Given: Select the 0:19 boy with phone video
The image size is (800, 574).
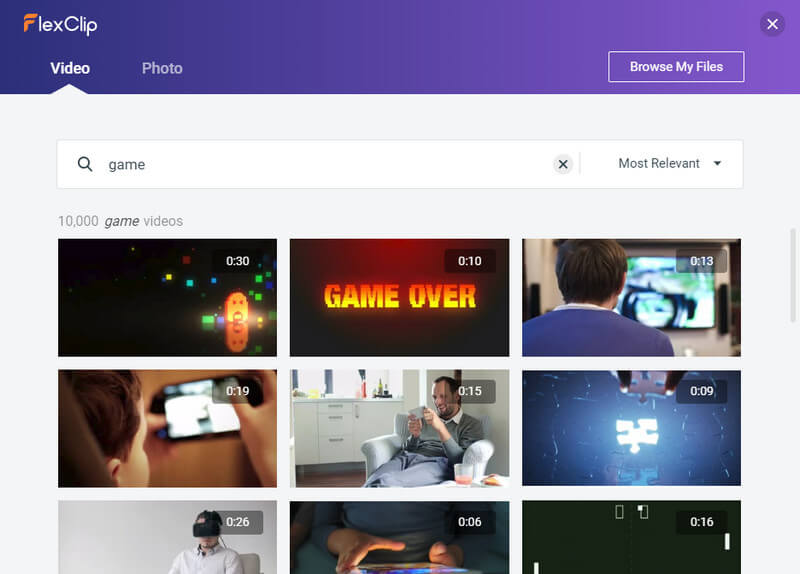Looking at the screenshot, I should coord(167,428).
